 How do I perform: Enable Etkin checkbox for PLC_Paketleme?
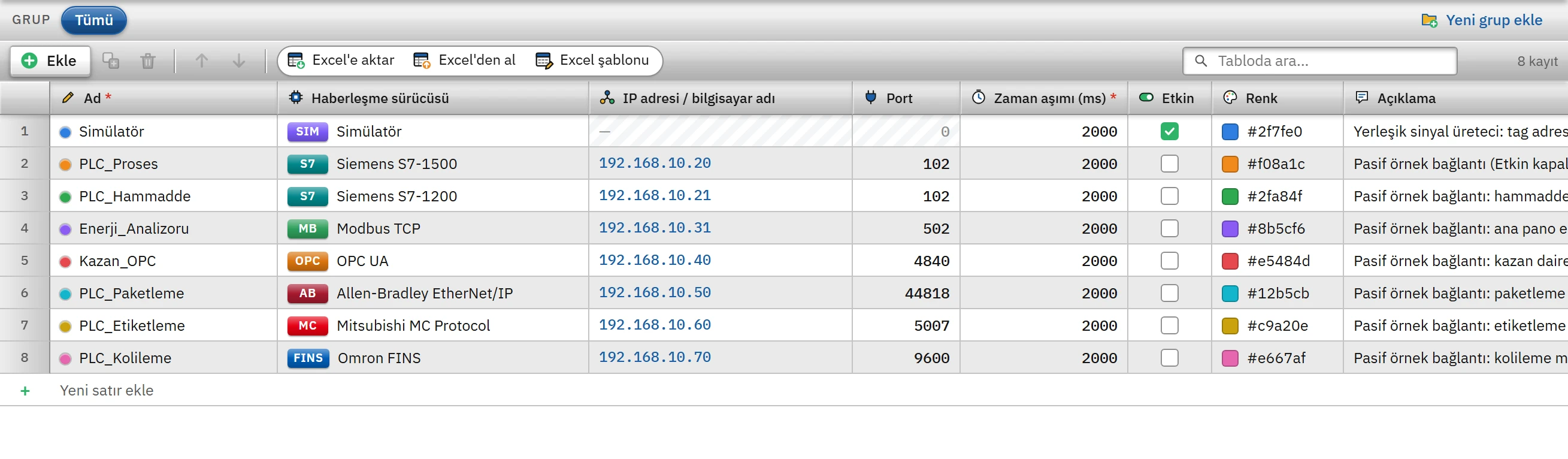coord(1169,293)
